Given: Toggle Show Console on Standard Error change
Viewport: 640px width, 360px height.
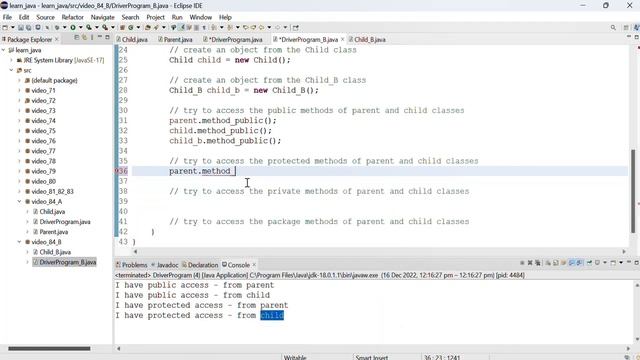Looking at the screenshot, I should tap(579, 263).
